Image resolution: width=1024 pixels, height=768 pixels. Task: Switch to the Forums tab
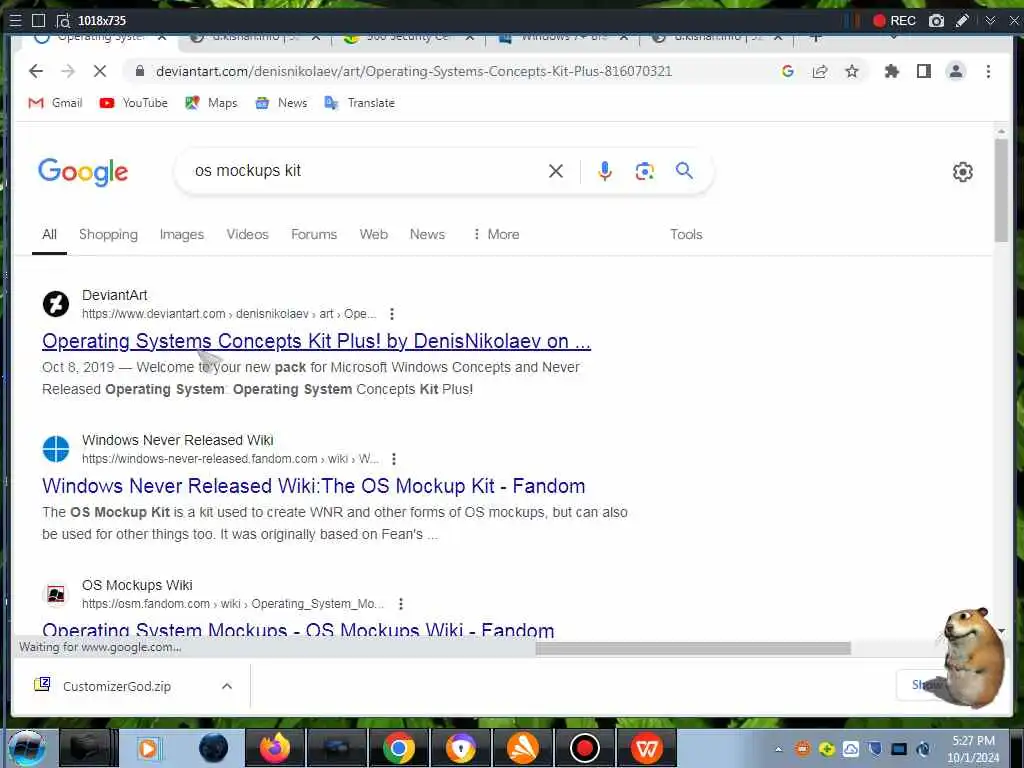click(x=314, y=234)
